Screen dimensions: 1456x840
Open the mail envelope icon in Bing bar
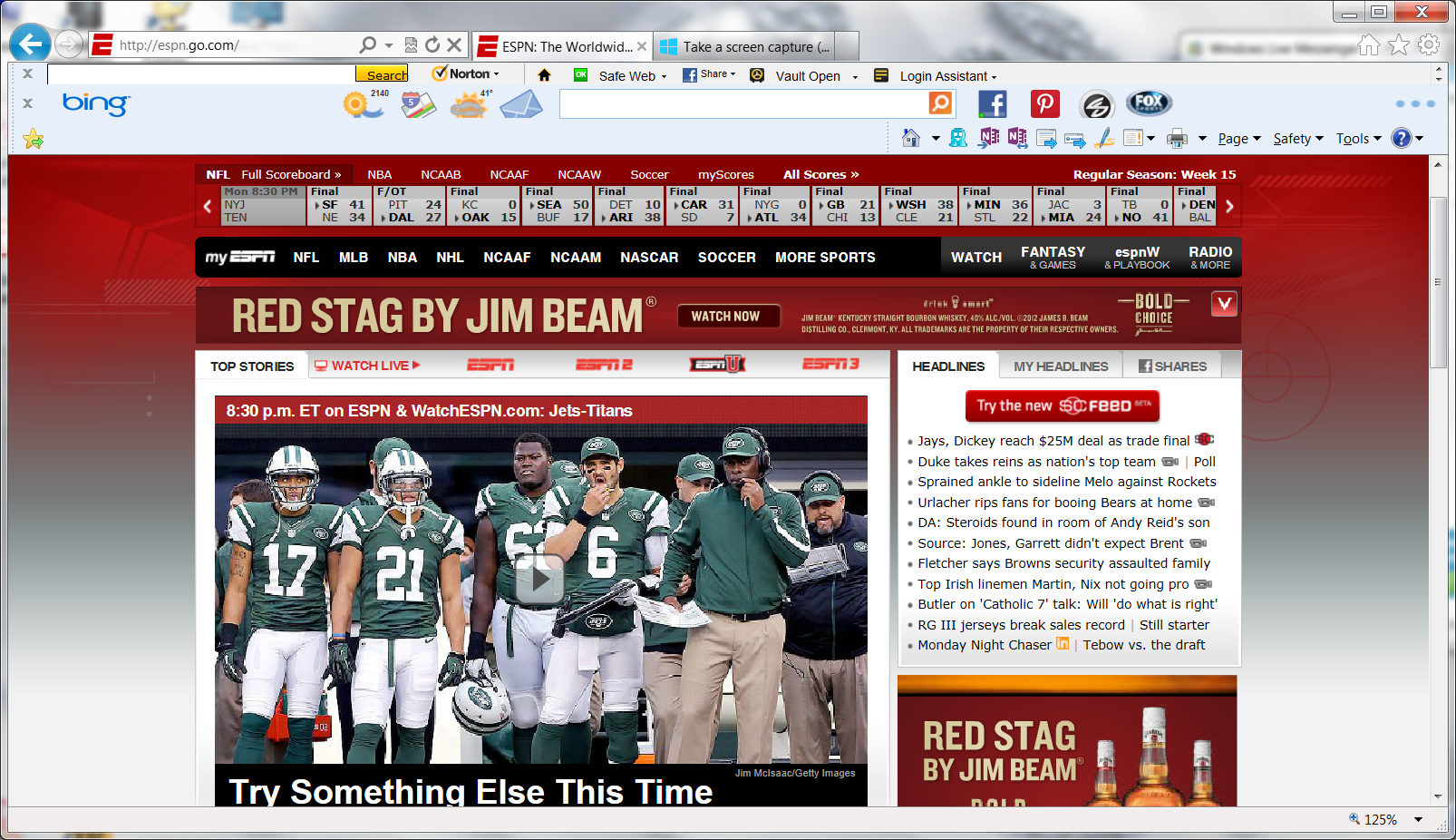520,105
